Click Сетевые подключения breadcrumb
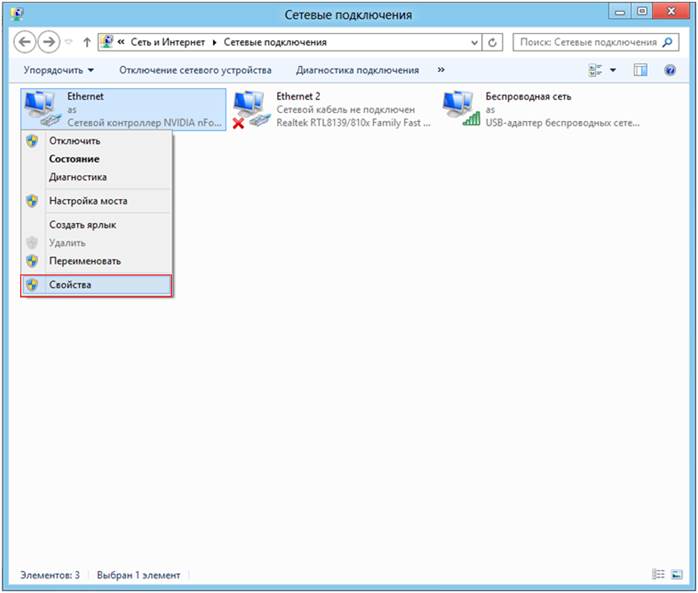698x593 pixels. (275, 42)
